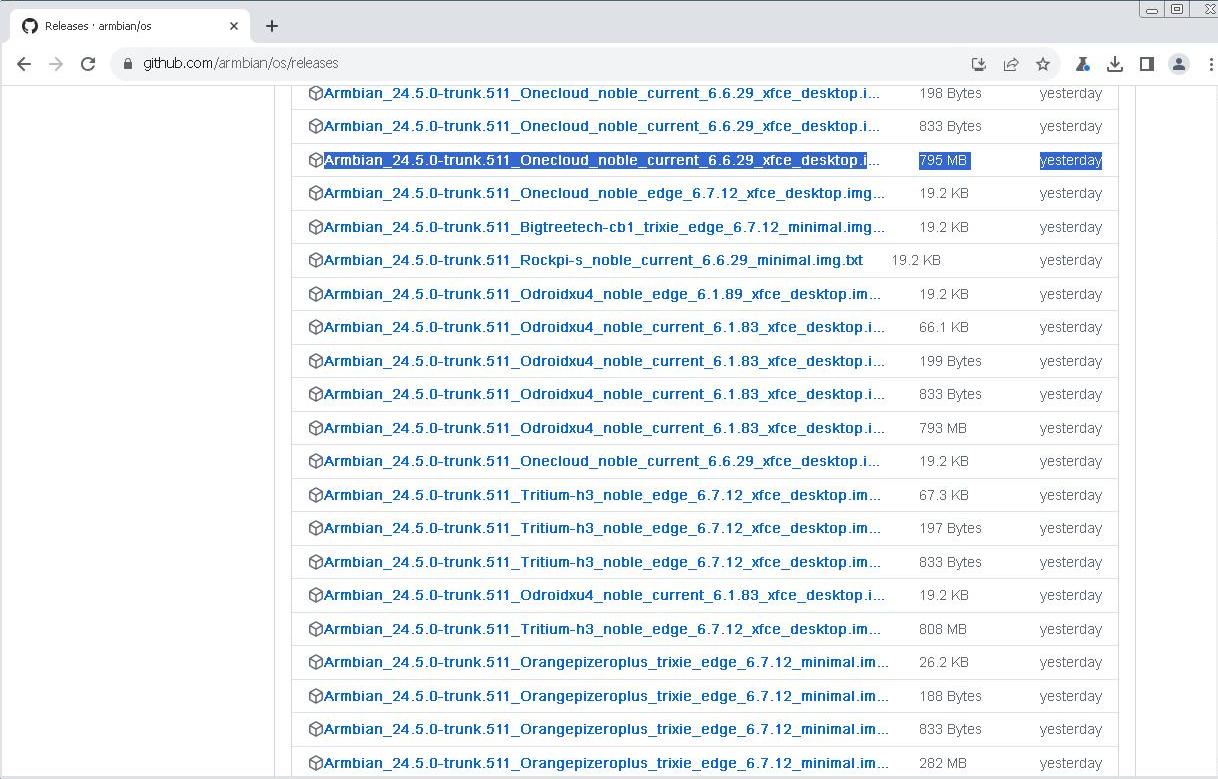Viewport: 1218px width, 779px height.
Task: Reload the current page
Action: coord(88,64)
